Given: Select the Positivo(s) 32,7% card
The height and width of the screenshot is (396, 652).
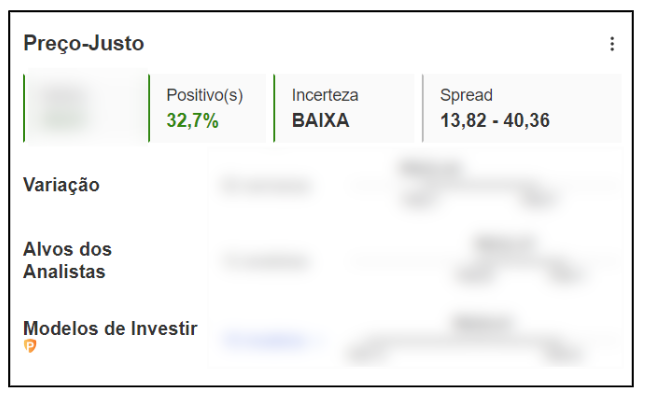Looking at the screenshot, I should pos(207,108).
